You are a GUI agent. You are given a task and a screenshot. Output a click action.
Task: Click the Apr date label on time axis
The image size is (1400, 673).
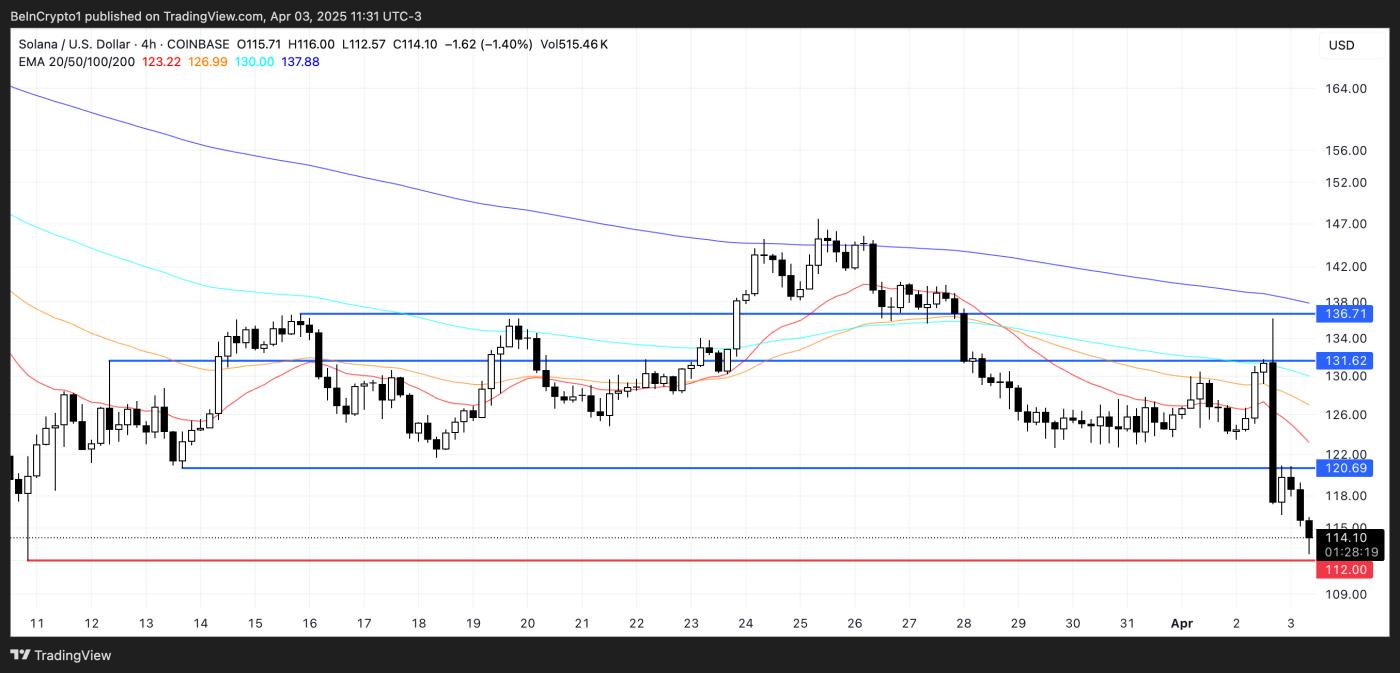(x=1181, y=623)
